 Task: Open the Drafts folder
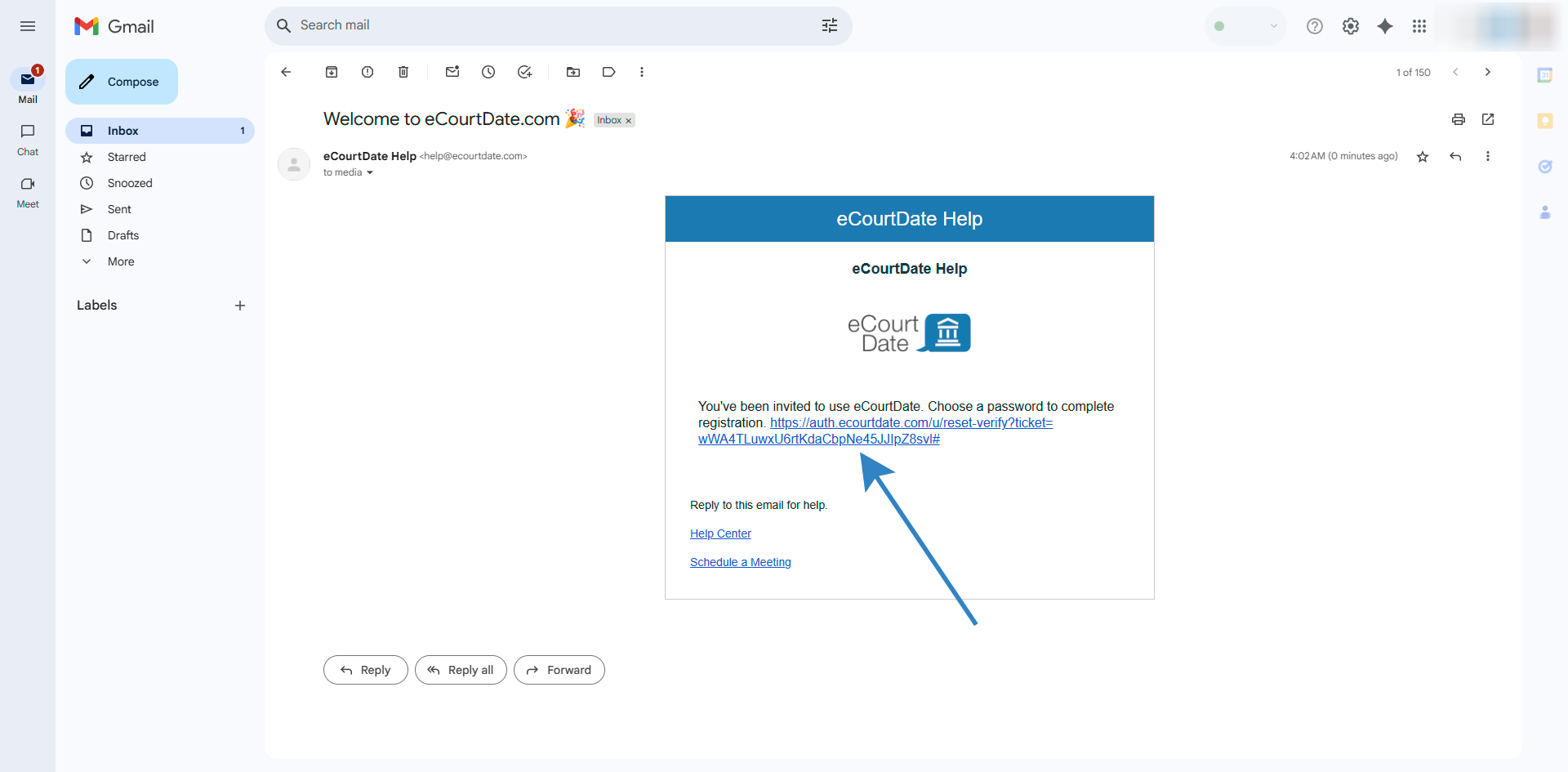pos(160,235)
